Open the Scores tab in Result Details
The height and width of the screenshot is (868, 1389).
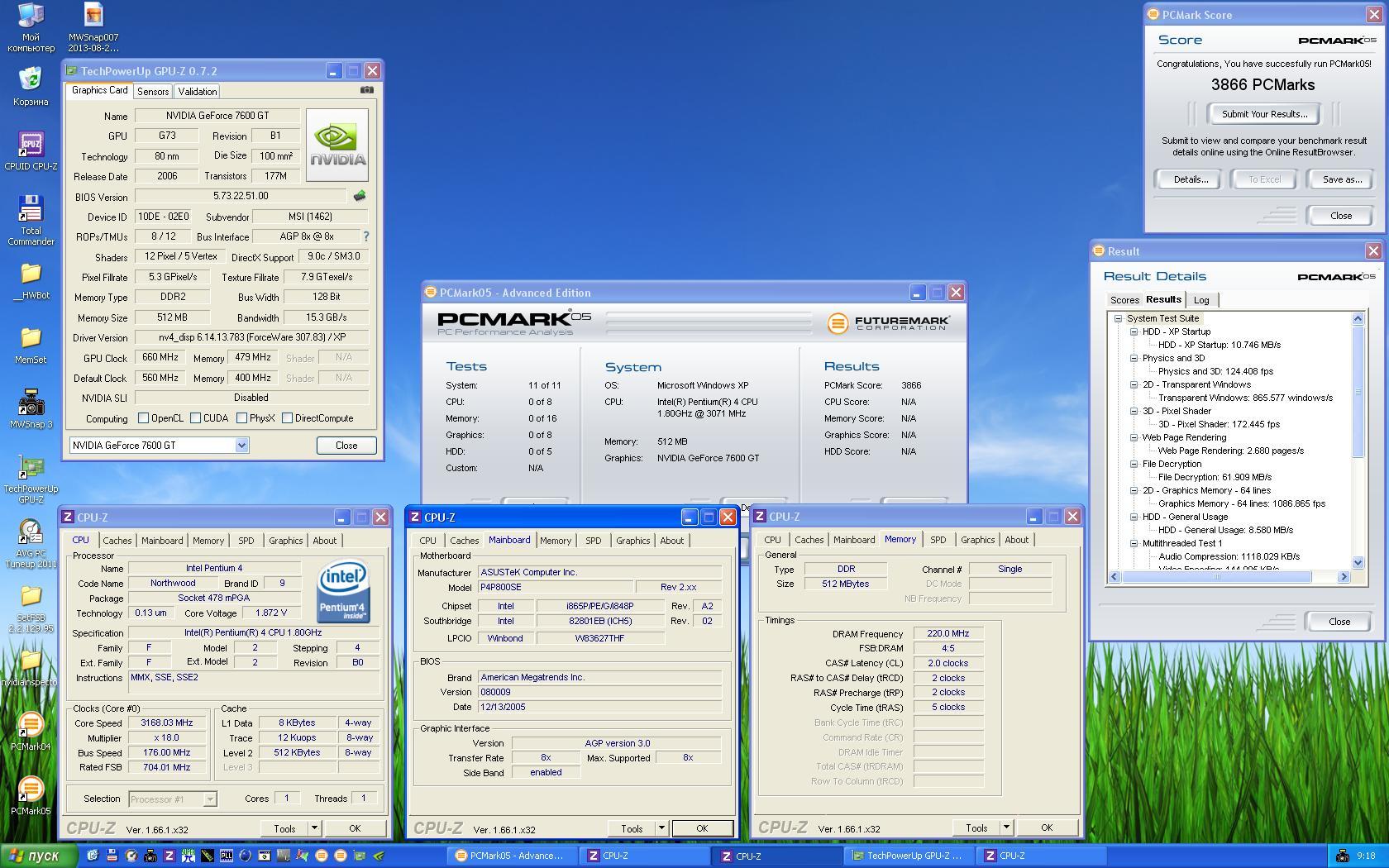(x=1124, y=300)
